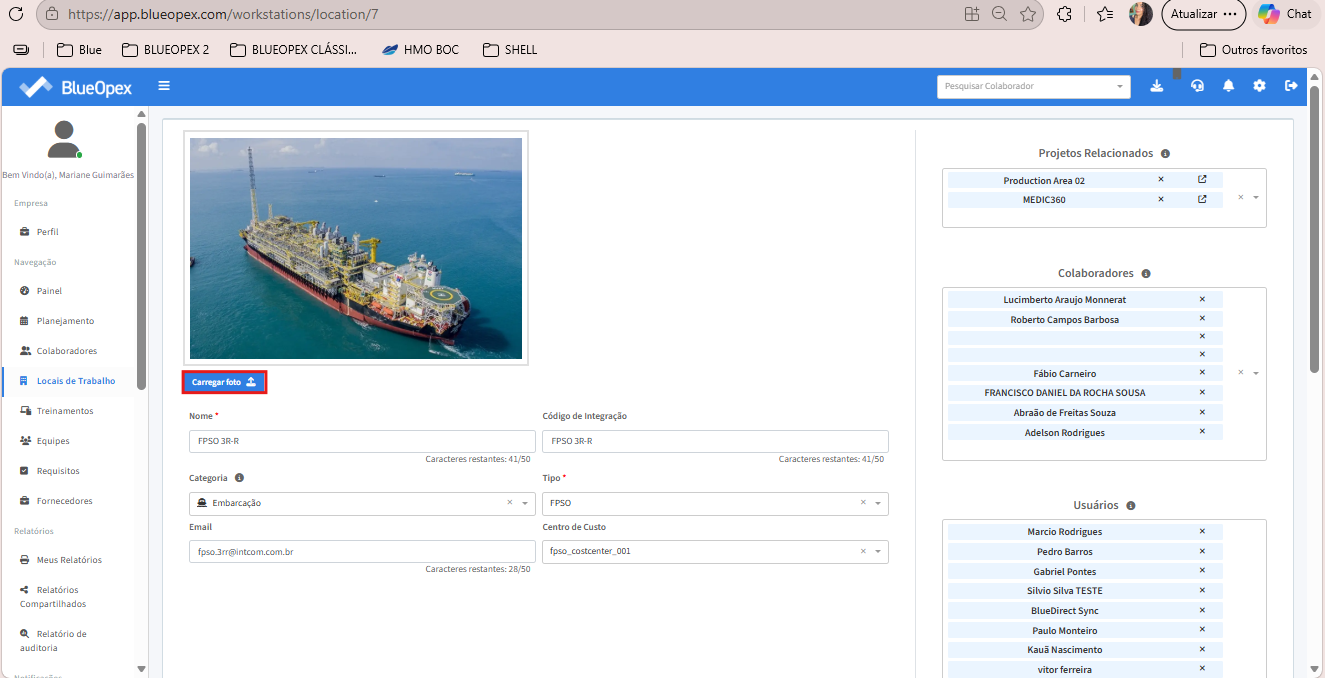1325x678 pixels.
Task: Clear Centro de Custo selection
Action: coord(863,551)
